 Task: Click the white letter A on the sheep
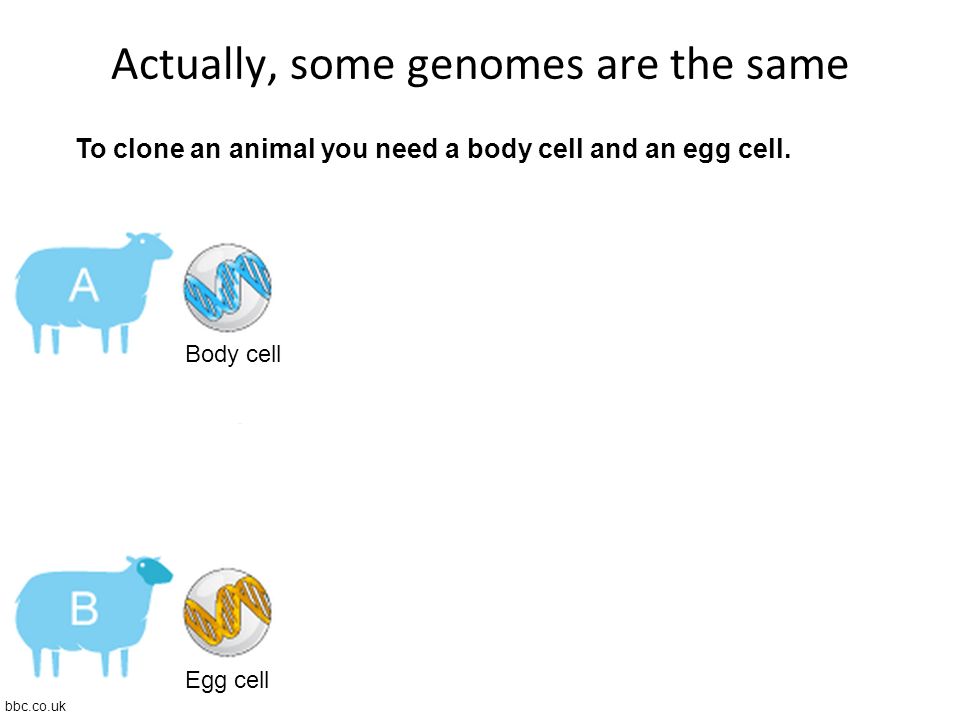pyautogui.click(x=84, y=285)
